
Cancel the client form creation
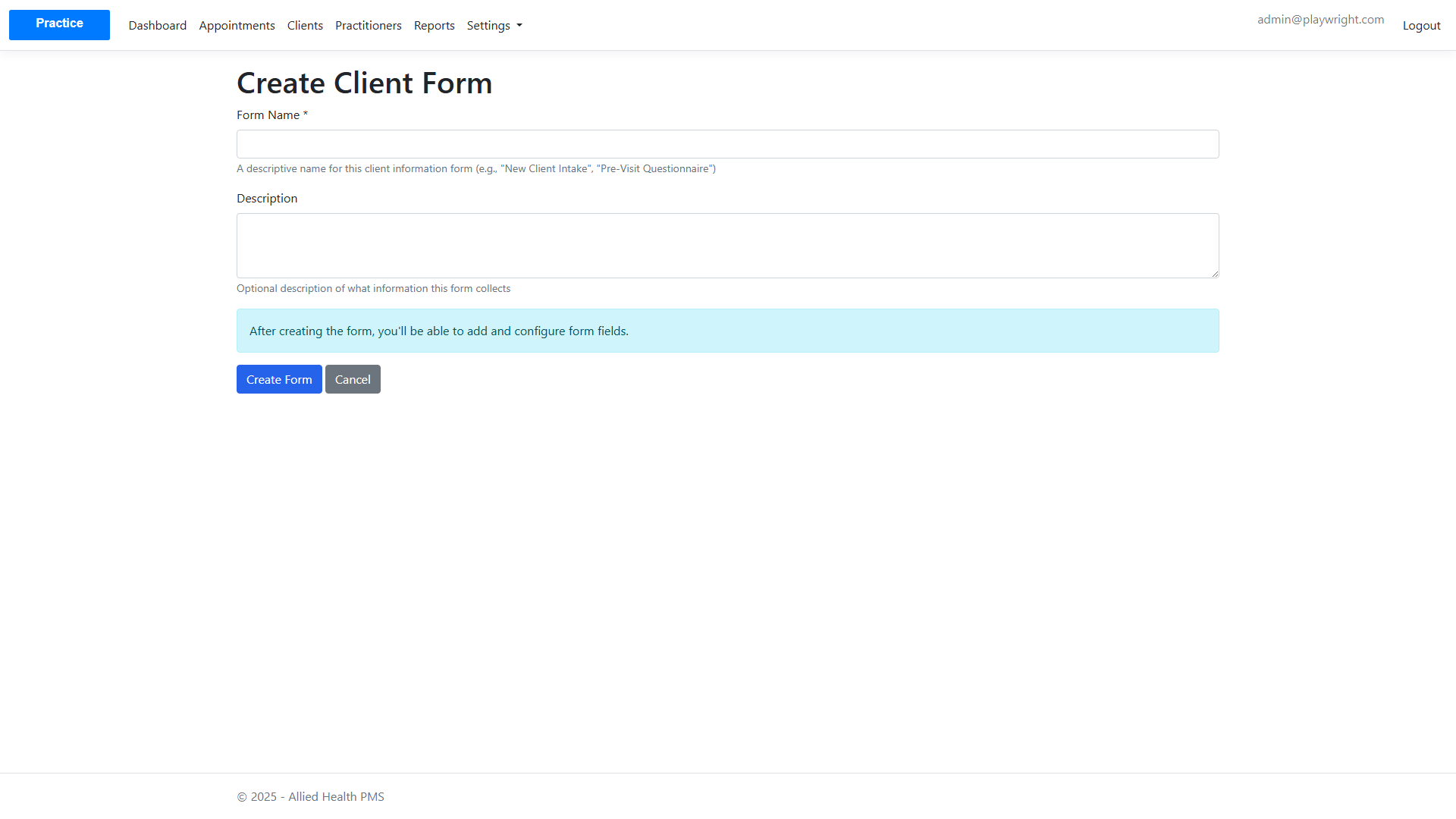coord(353,379)
